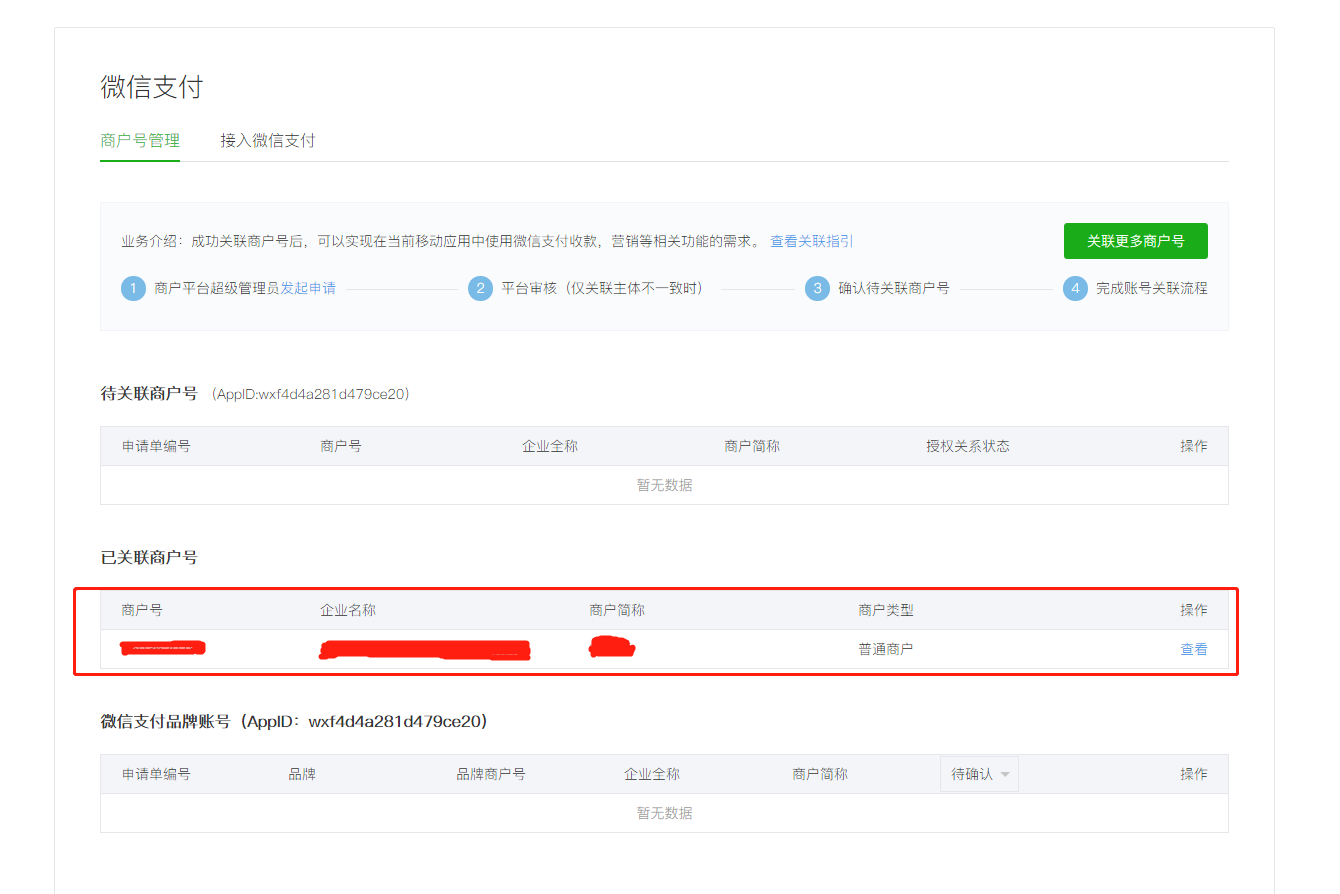Click the 普通商户 merchant type cell
This screenshot has height=894, width=1340.
pos(885,649)
